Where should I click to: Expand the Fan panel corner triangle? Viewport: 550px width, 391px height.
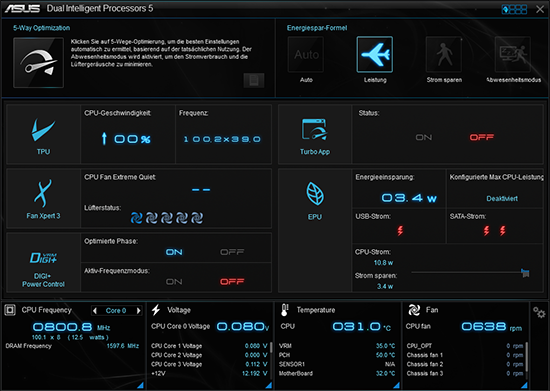(524, 385)
